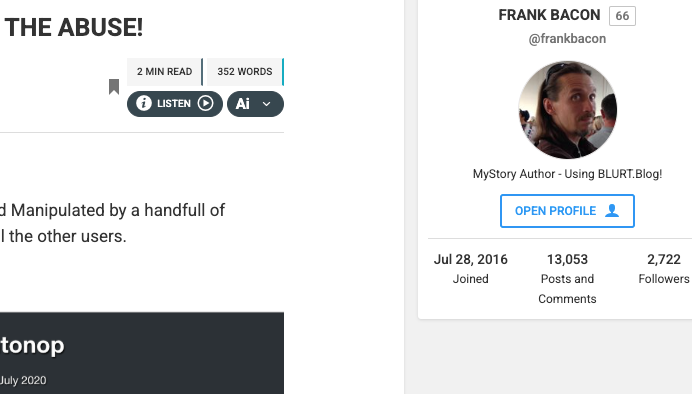692x394 pixels.
Task: Click the dark banner with tonop heading
Action: pos(142,353)
